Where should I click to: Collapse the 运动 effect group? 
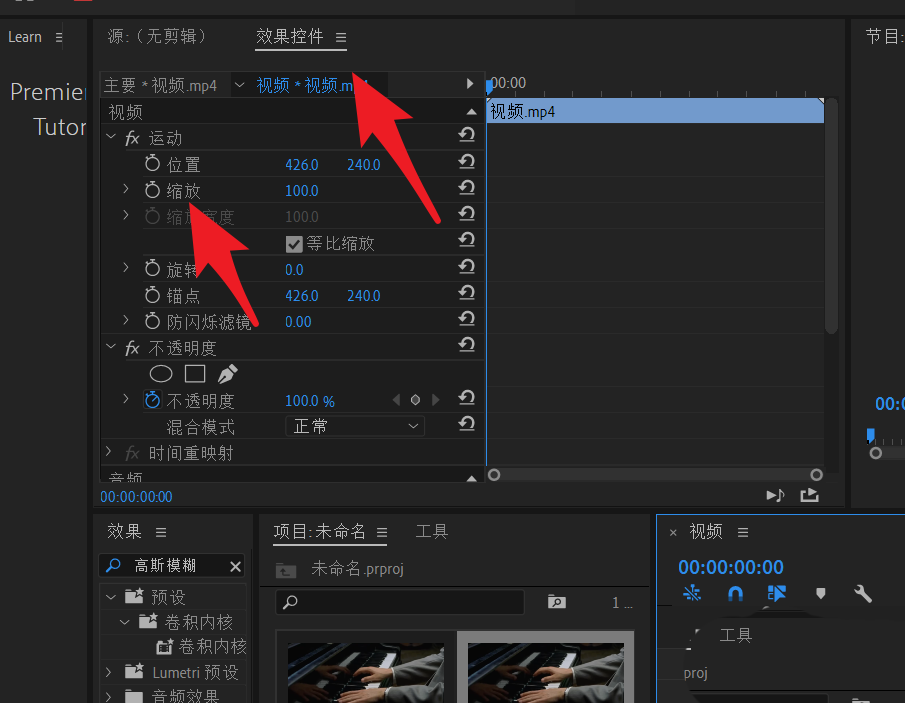coord(111,137)
